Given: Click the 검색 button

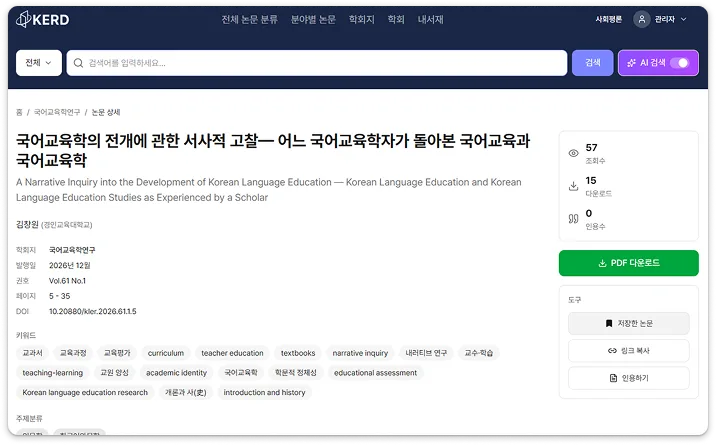Looking at the screenshot, I should tap(593, 63).
